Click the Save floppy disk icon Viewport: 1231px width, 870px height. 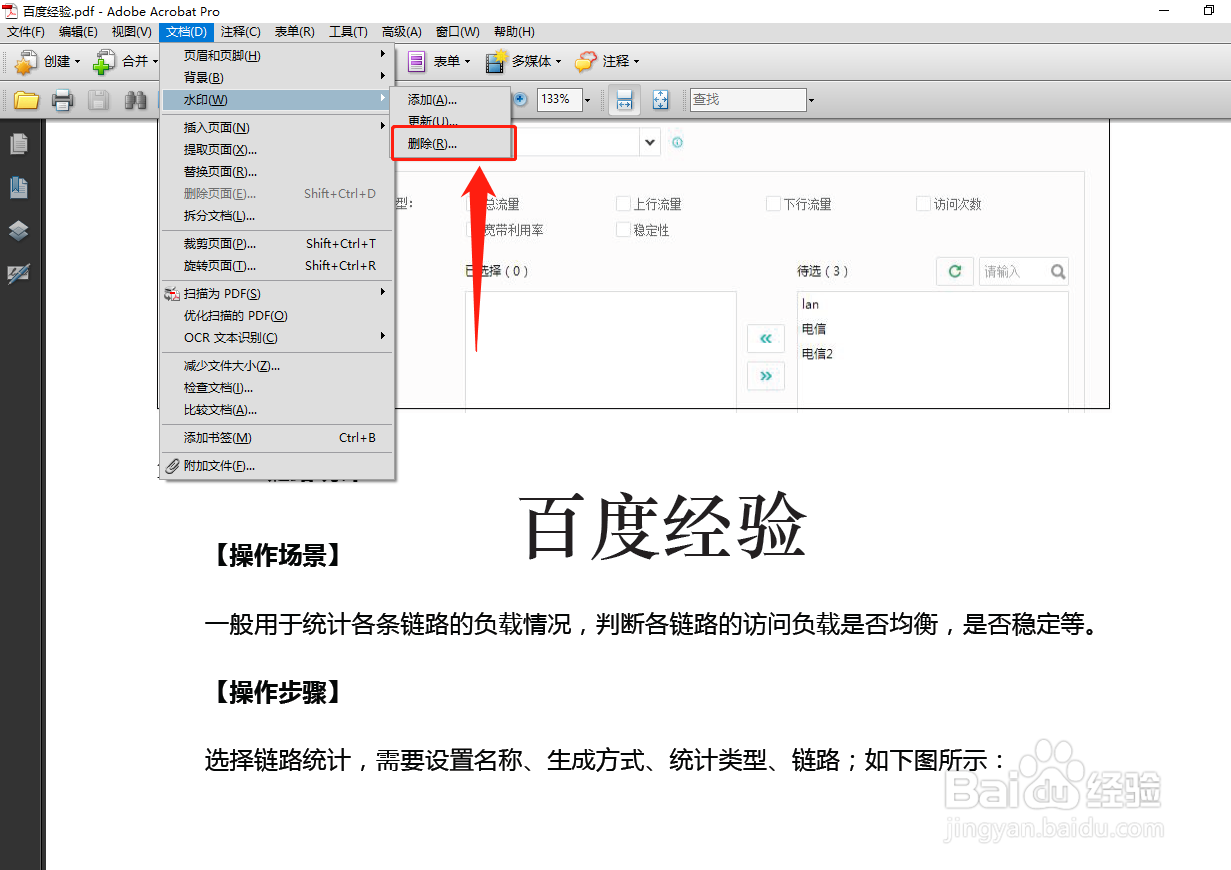tap(98, 100)
